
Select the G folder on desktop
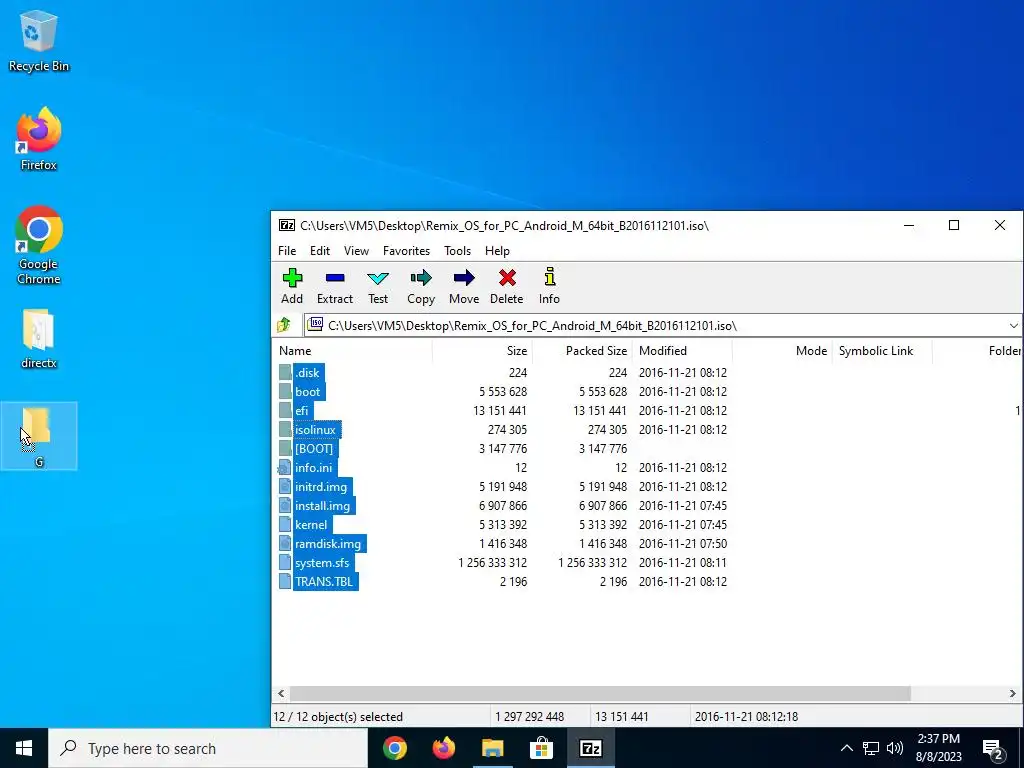39,436
